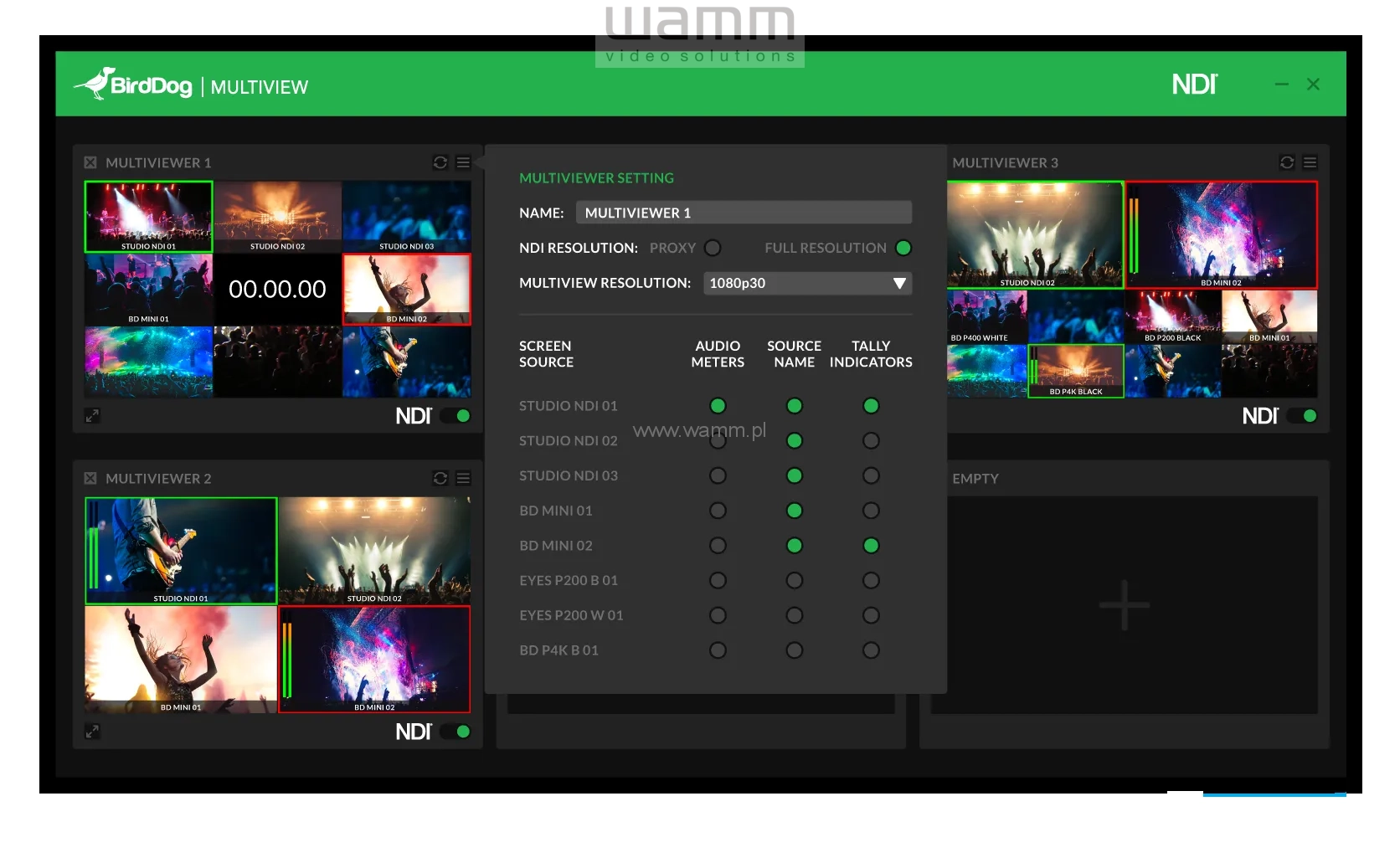
Task: Turn on audio meters for BD P4K B 01
Action: (x=718, y=650)
